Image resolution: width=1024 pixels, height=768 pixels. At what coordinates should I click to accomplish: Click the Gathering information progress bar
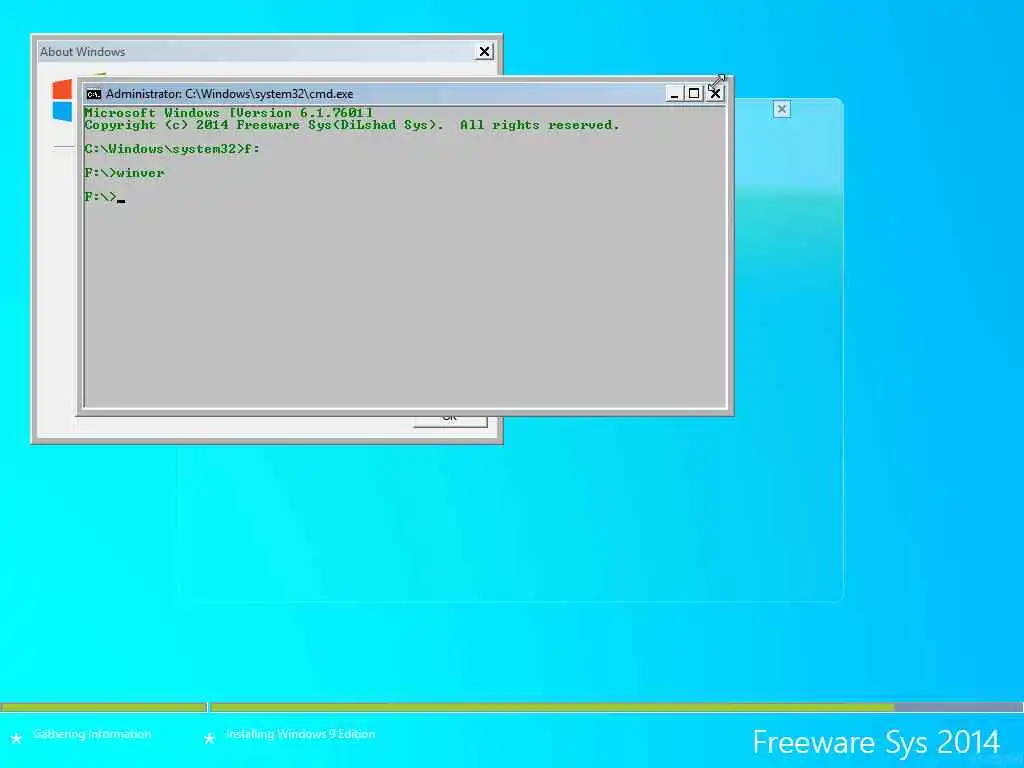tap(103, 707)
